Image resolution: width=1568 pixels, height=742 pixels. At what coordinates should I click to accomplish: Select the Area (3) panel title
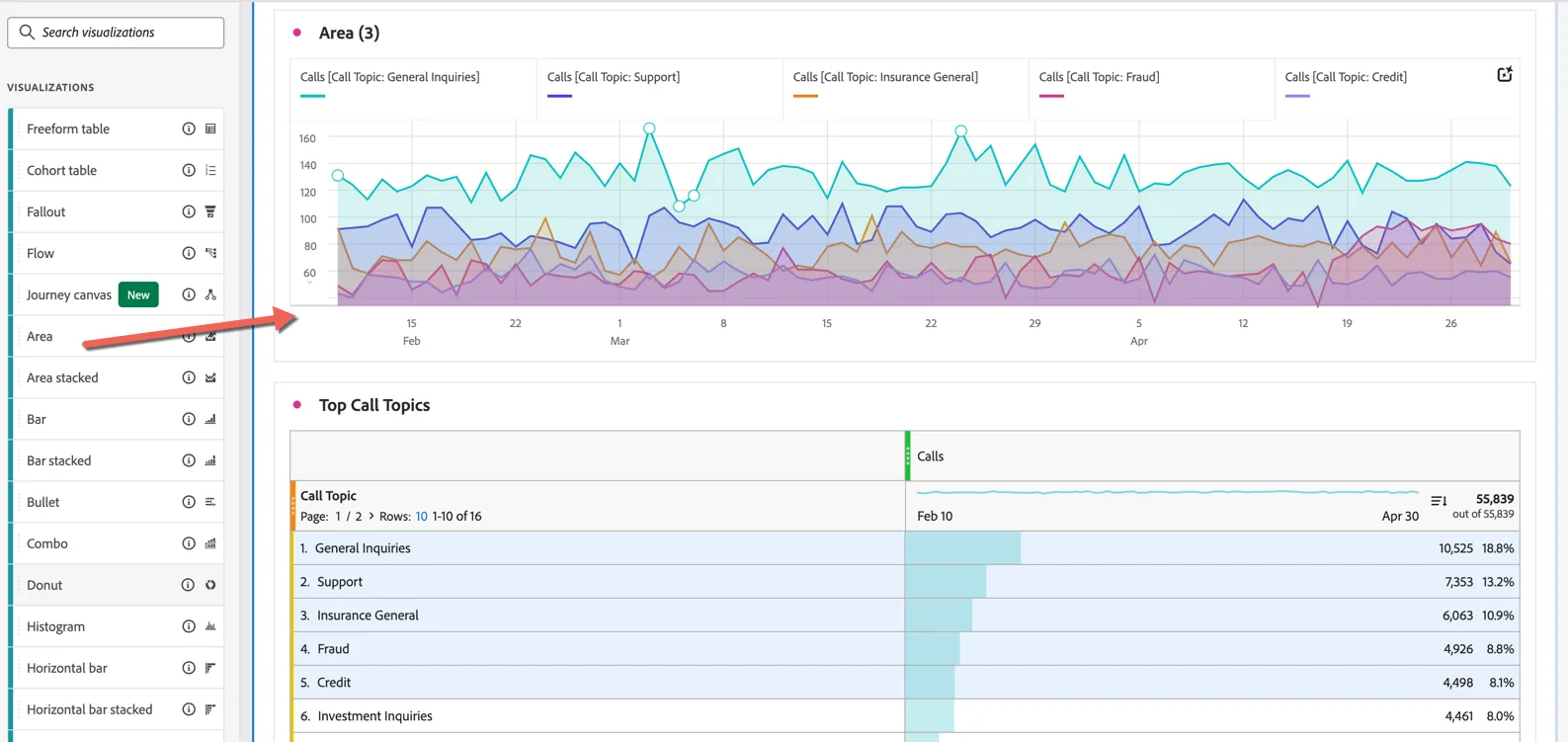pos(349,33)
